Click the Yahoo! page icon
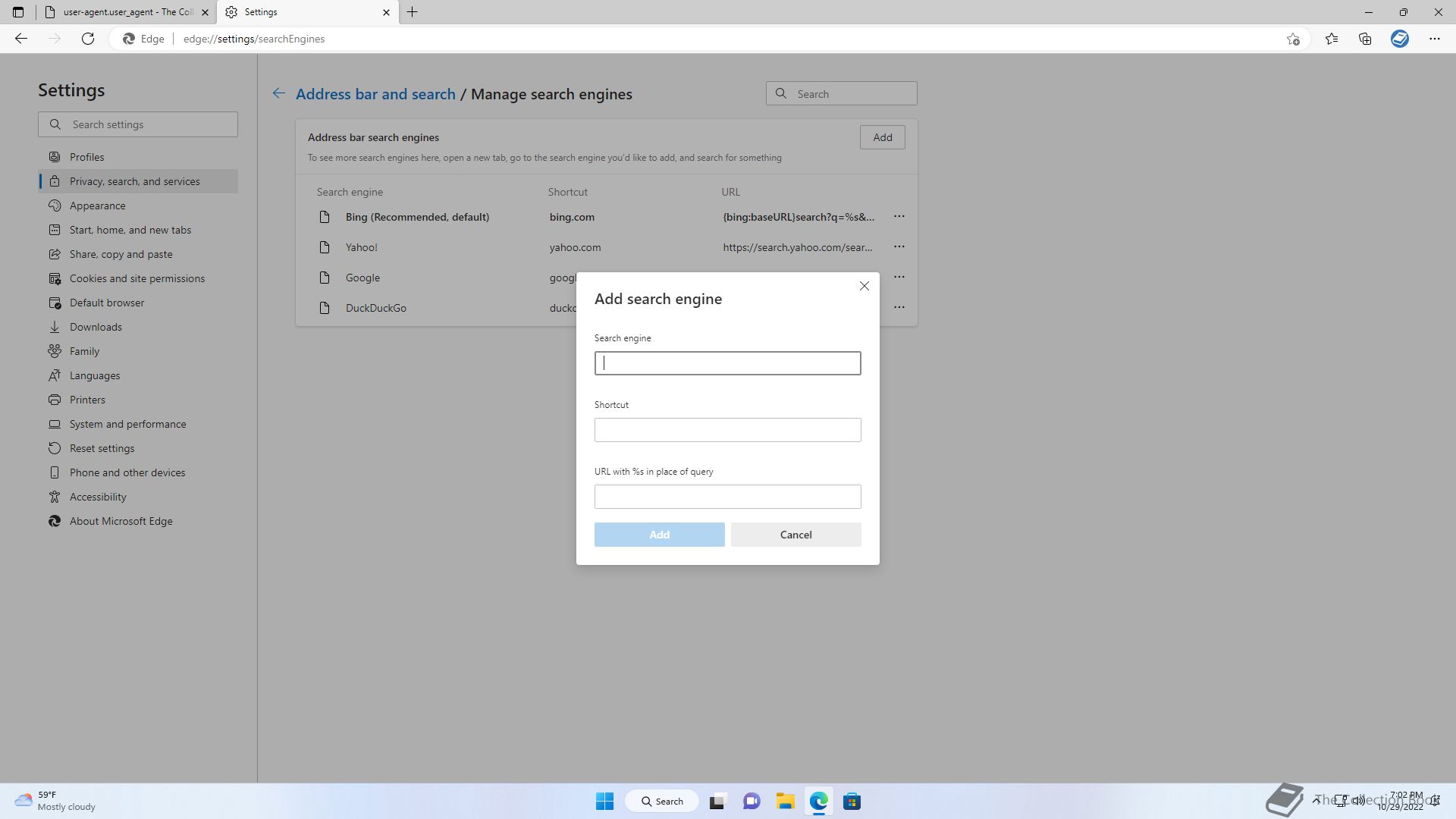This screenshot has height=819, width=1456. pos(325,247)
